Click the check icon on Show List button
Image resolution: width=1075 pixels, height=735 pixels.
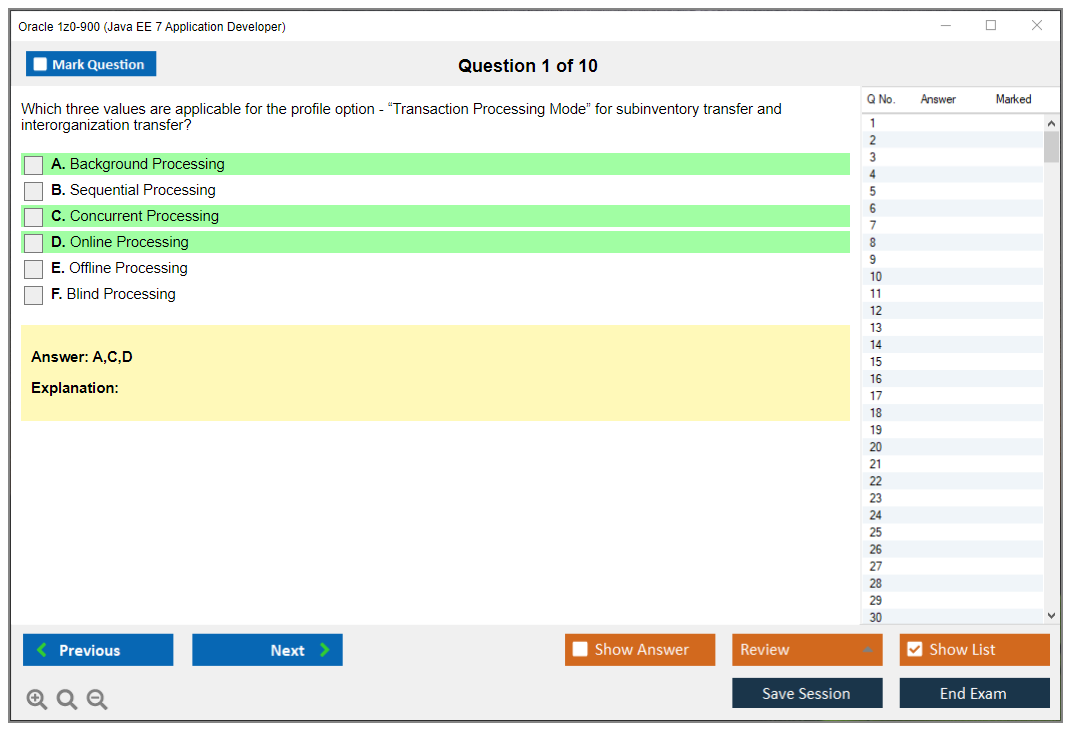914,649
